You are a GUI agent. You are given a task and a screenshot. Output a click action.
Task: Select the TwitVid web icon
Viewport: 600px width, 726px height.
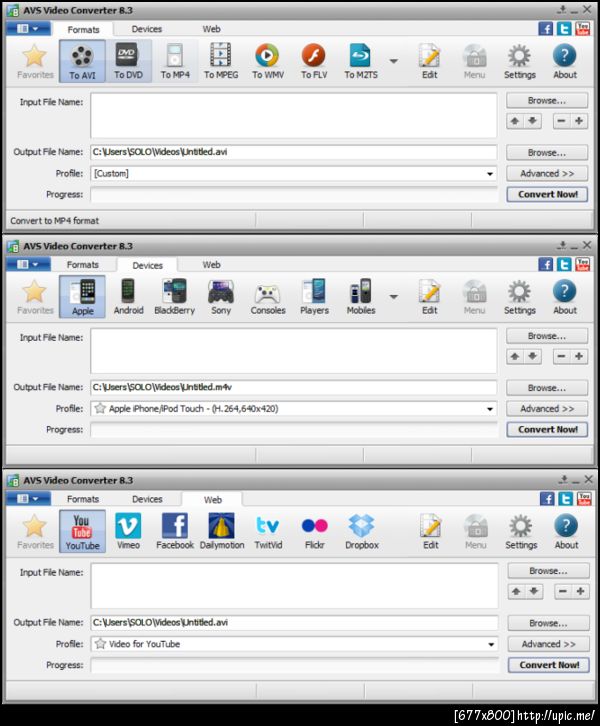268,532
